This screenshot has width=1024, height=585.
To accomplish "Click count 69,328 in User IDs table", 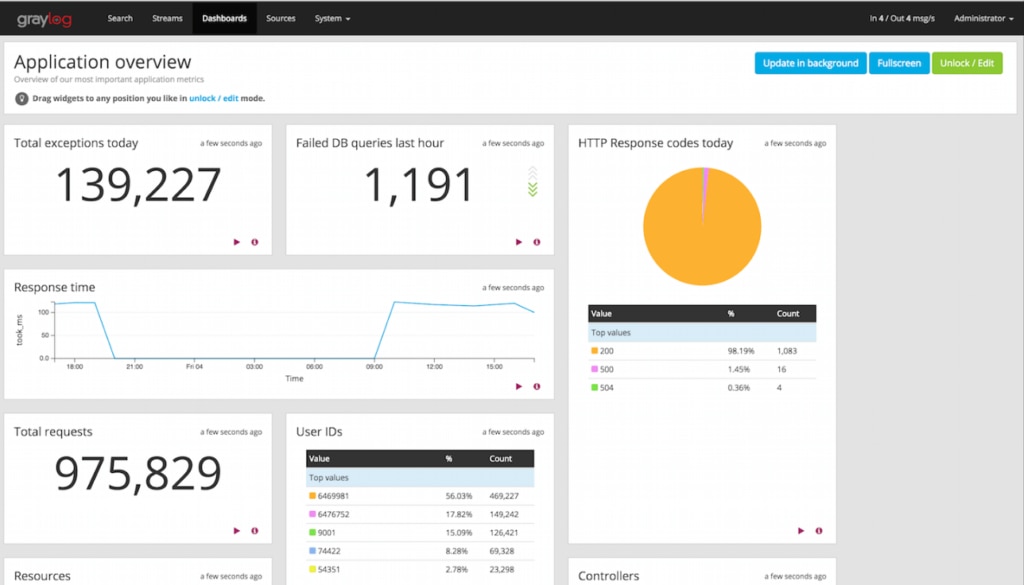I will pyautogui.click(x=502, y=550).
